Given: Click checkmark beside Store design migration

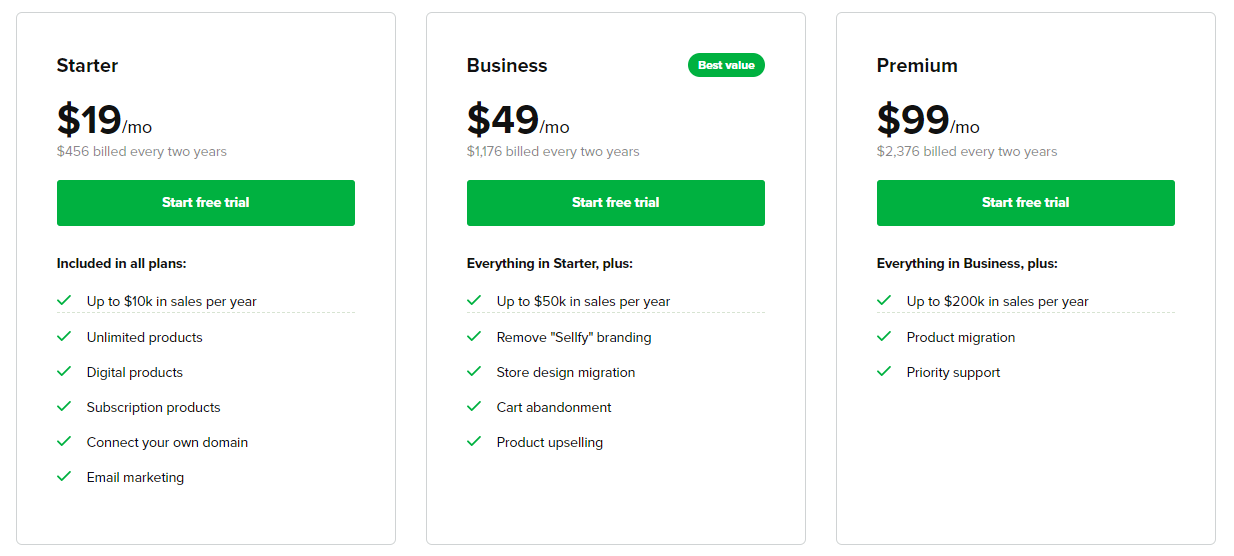Looking at the screenshot, I should [x=474, y=371].
